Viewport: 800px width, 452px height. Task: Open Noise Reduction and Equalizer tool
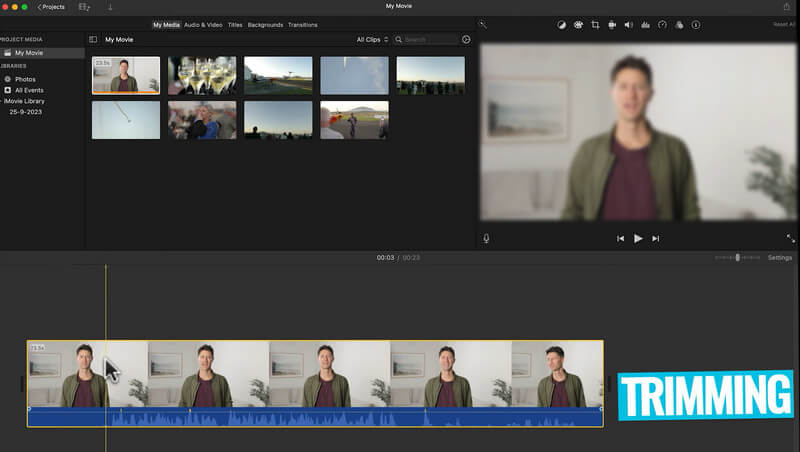click(645, 24)
